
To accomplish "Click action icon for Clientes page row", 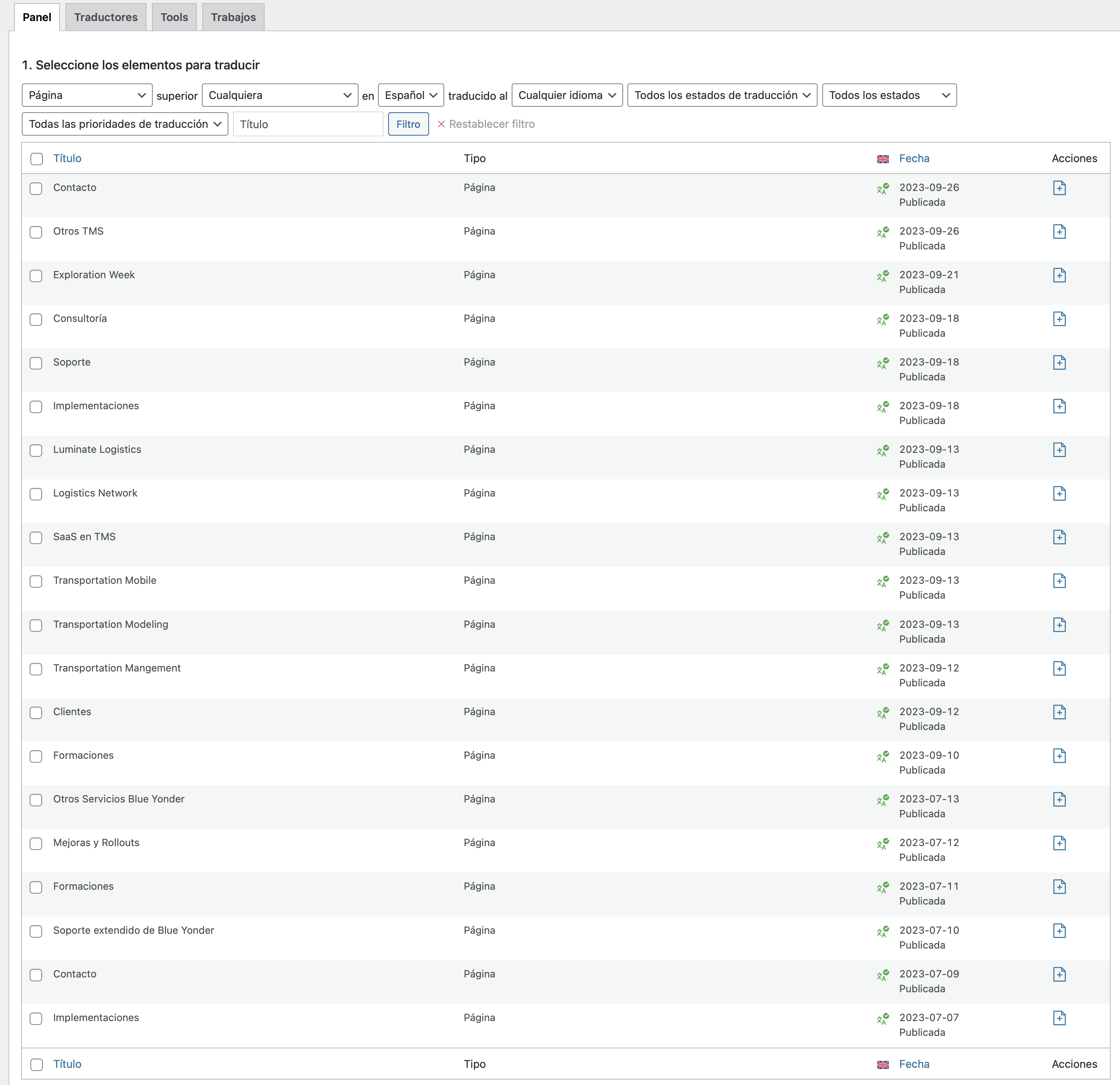I will (1059, 712).
